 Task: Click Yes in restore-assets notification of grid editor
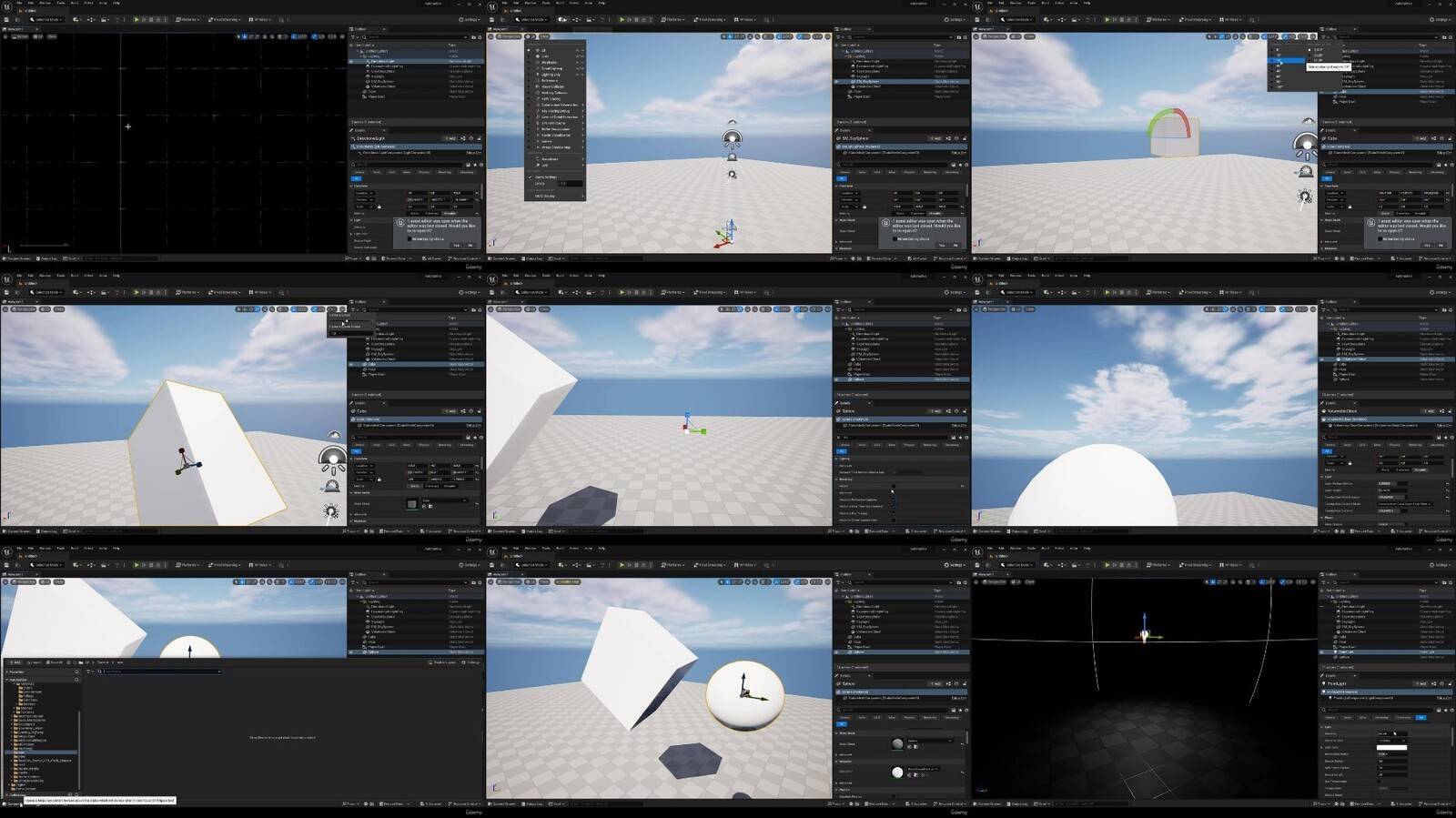457,245
